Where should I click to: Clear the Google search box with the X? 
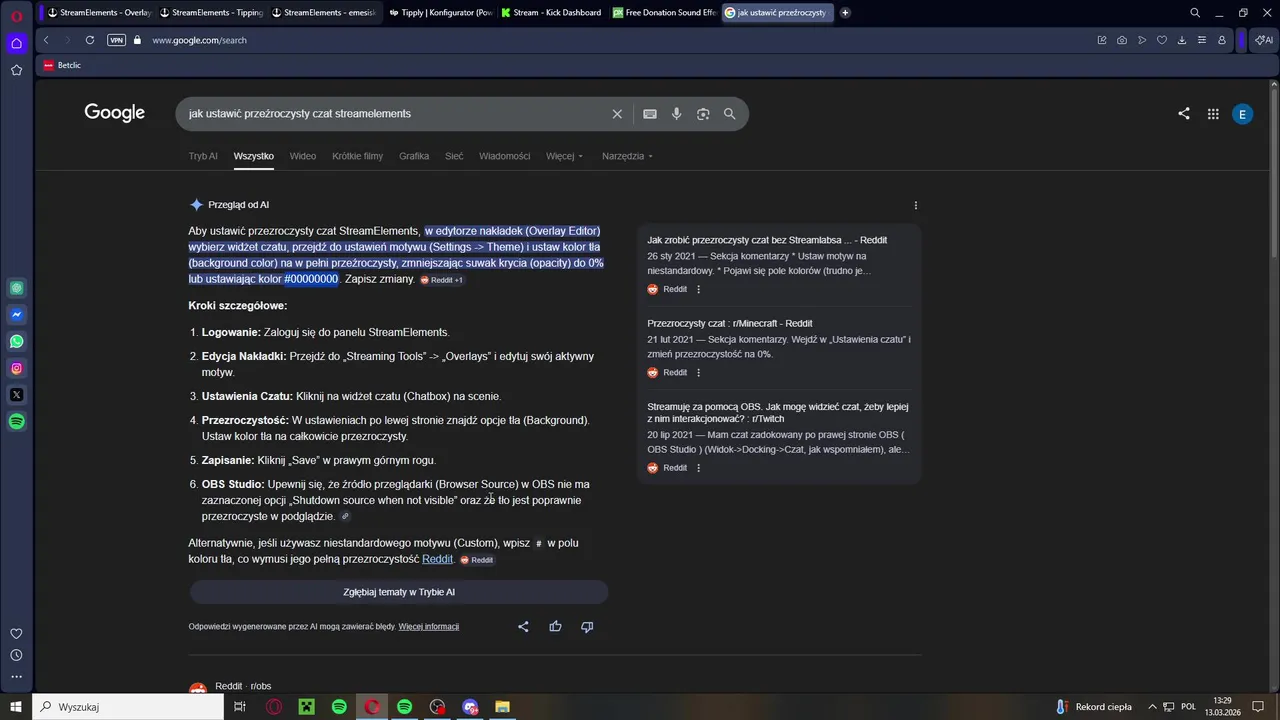[617, 114]
